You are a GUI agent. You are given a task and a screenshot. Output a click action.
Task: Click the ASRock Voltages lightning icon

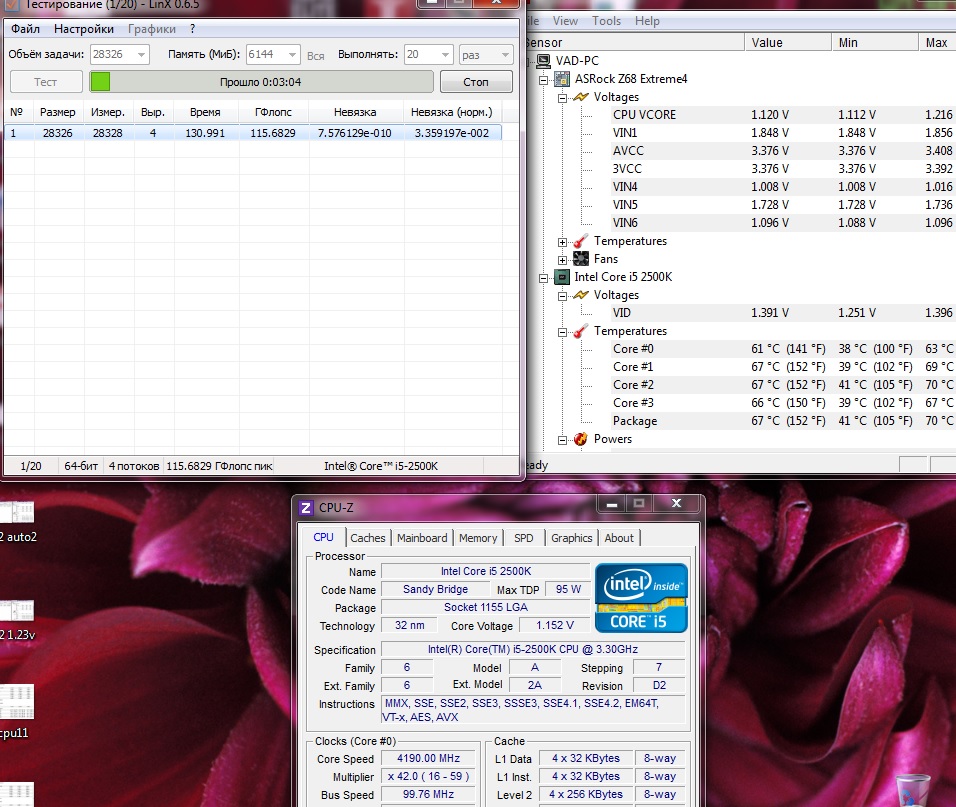click(x=581, y=97)
